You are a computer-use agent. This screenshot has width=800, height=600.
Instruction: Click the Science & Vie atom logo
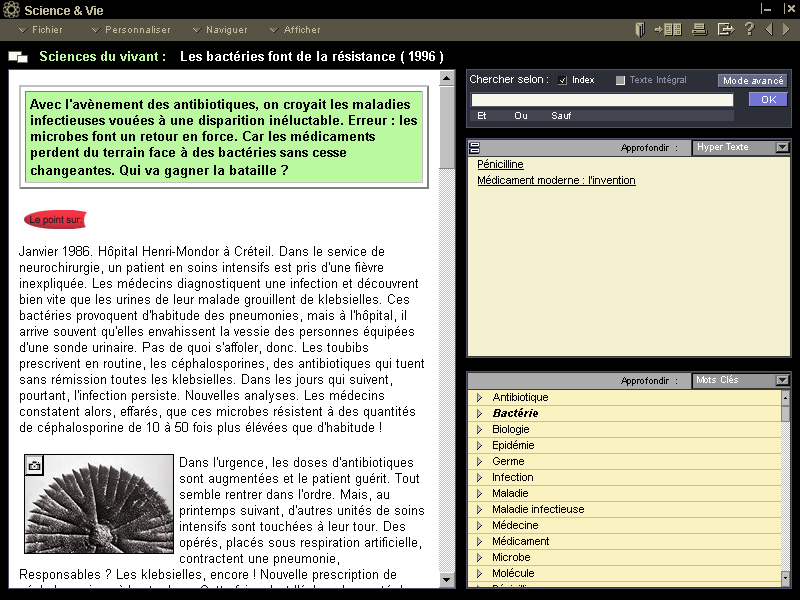11,10
